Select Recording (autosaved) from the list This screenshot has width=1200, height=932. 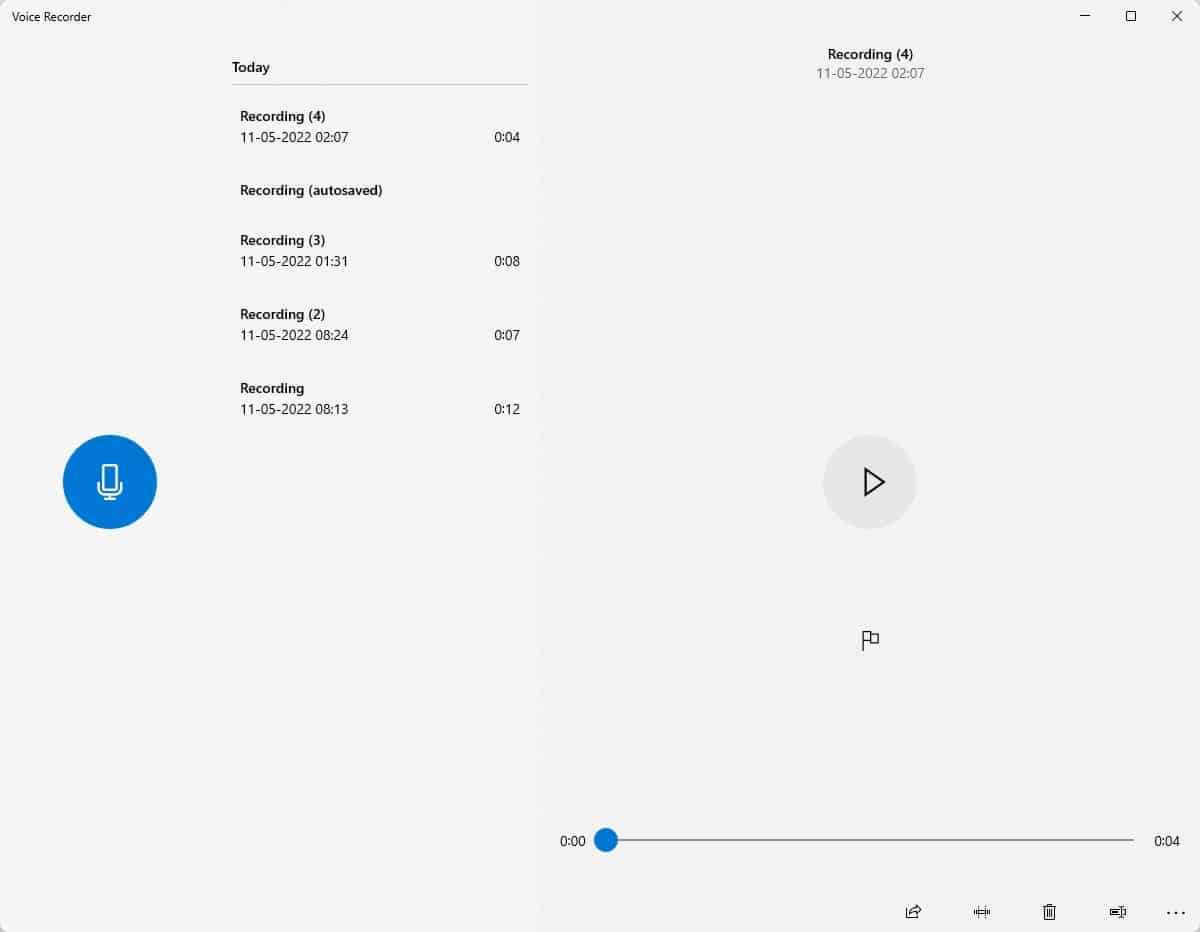311,190
